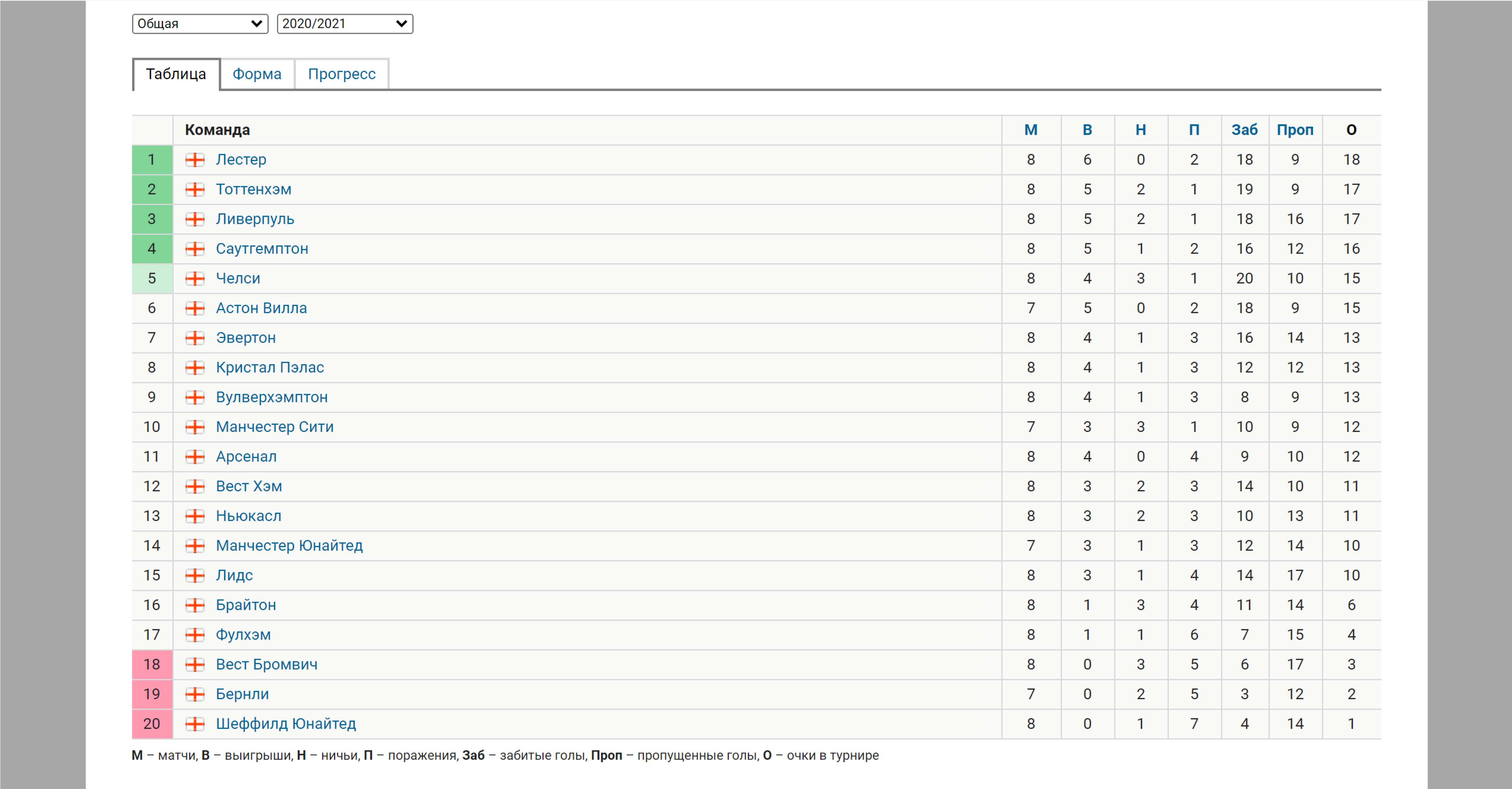
Task: Open the Челси team link
Action: [x=238, y=278]
